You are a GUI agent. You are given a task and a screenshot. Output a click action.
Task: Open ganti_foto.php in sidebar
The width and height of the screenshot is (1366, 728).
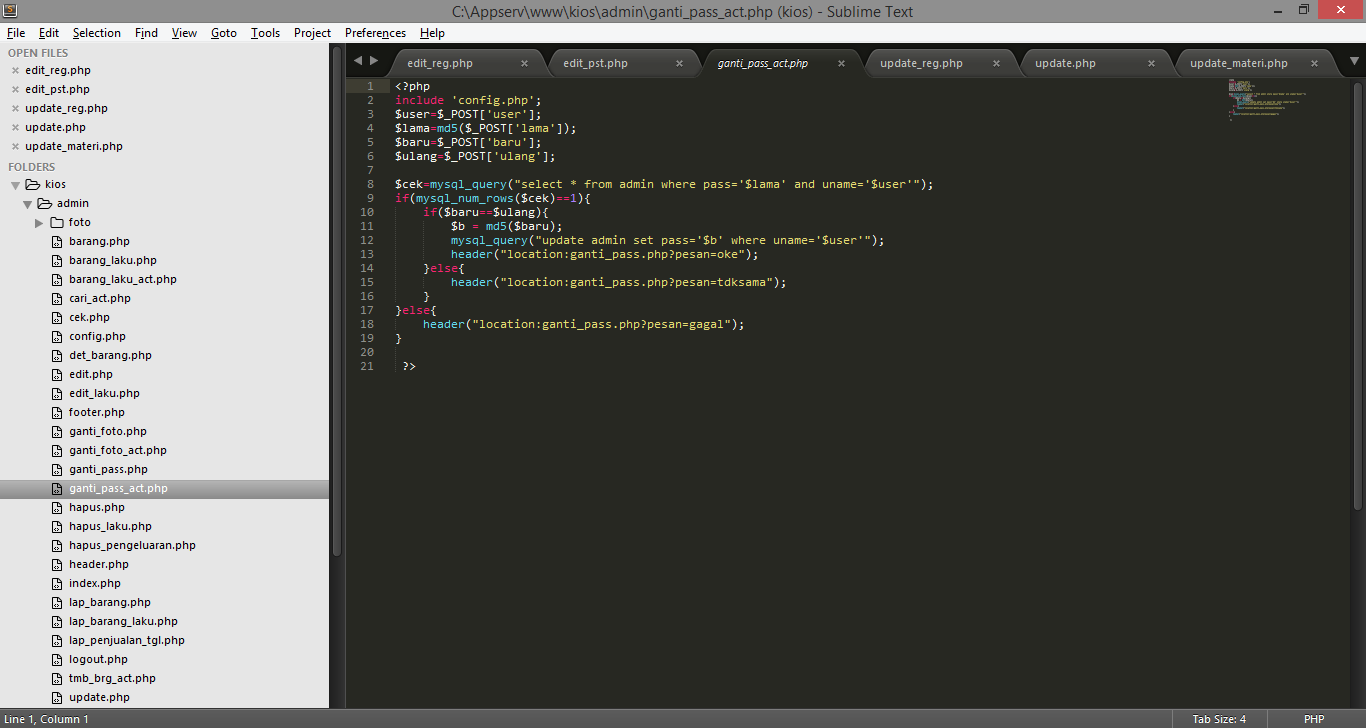[108, 432]
